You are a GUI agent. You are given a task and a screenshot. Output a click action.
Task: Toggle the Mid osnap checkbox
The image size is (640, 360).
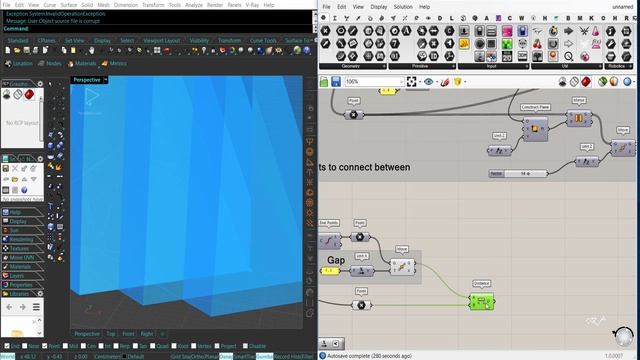[65, 346]
